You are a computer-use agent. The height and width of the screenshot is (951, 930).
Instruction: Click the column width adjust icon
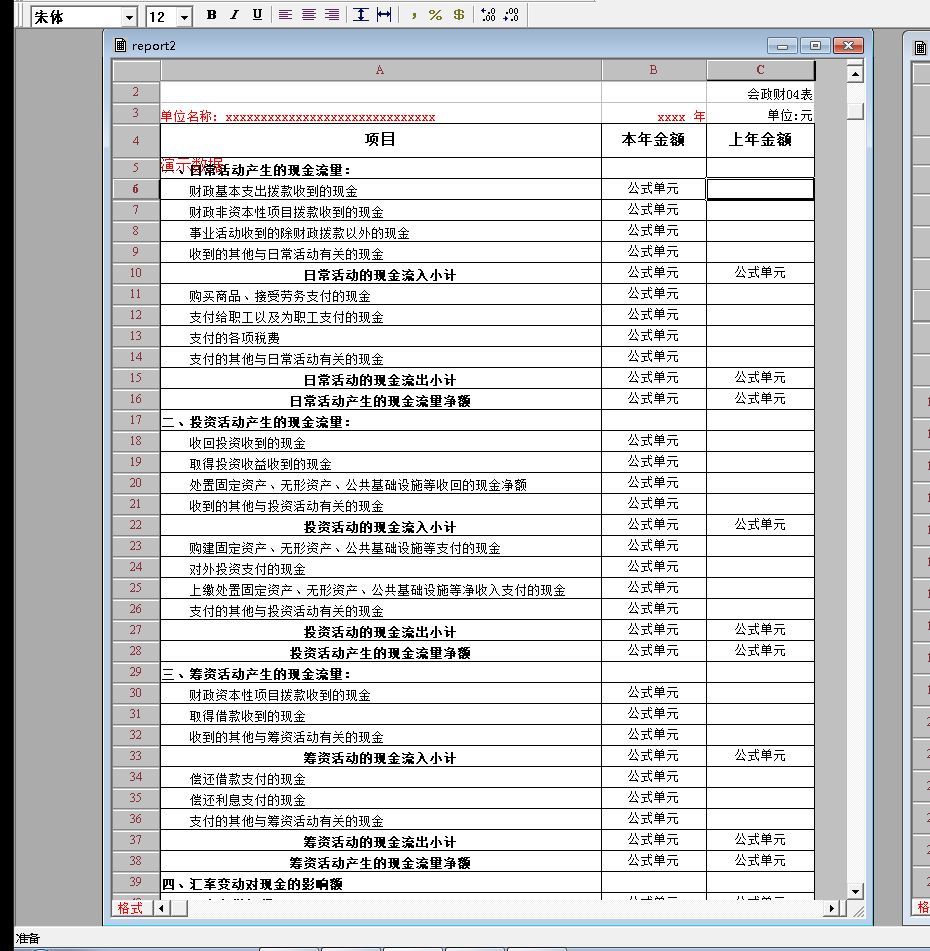coord(384,15)
